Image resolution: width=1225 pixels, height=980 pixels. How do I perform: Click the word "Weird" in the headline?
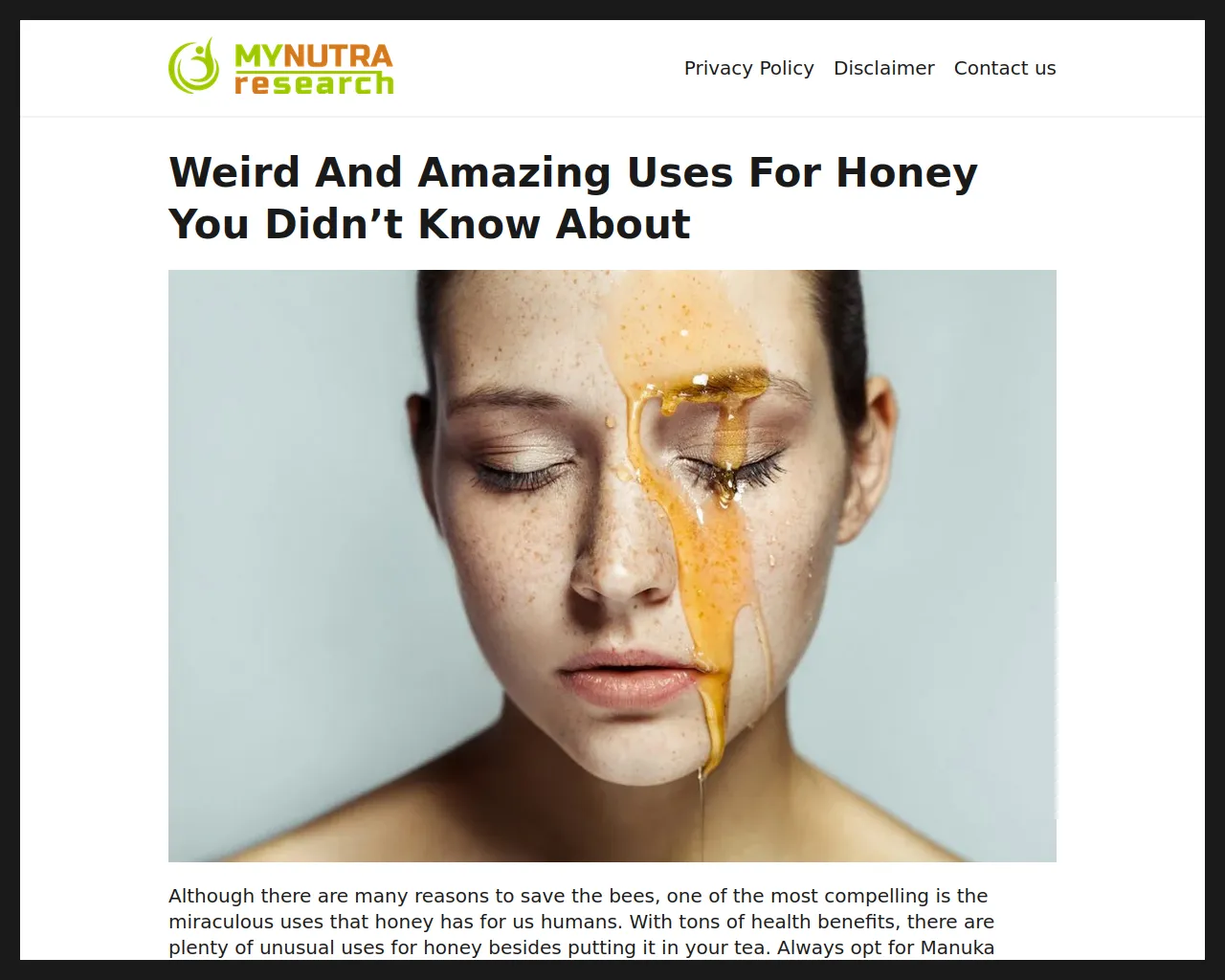point(234,172)
